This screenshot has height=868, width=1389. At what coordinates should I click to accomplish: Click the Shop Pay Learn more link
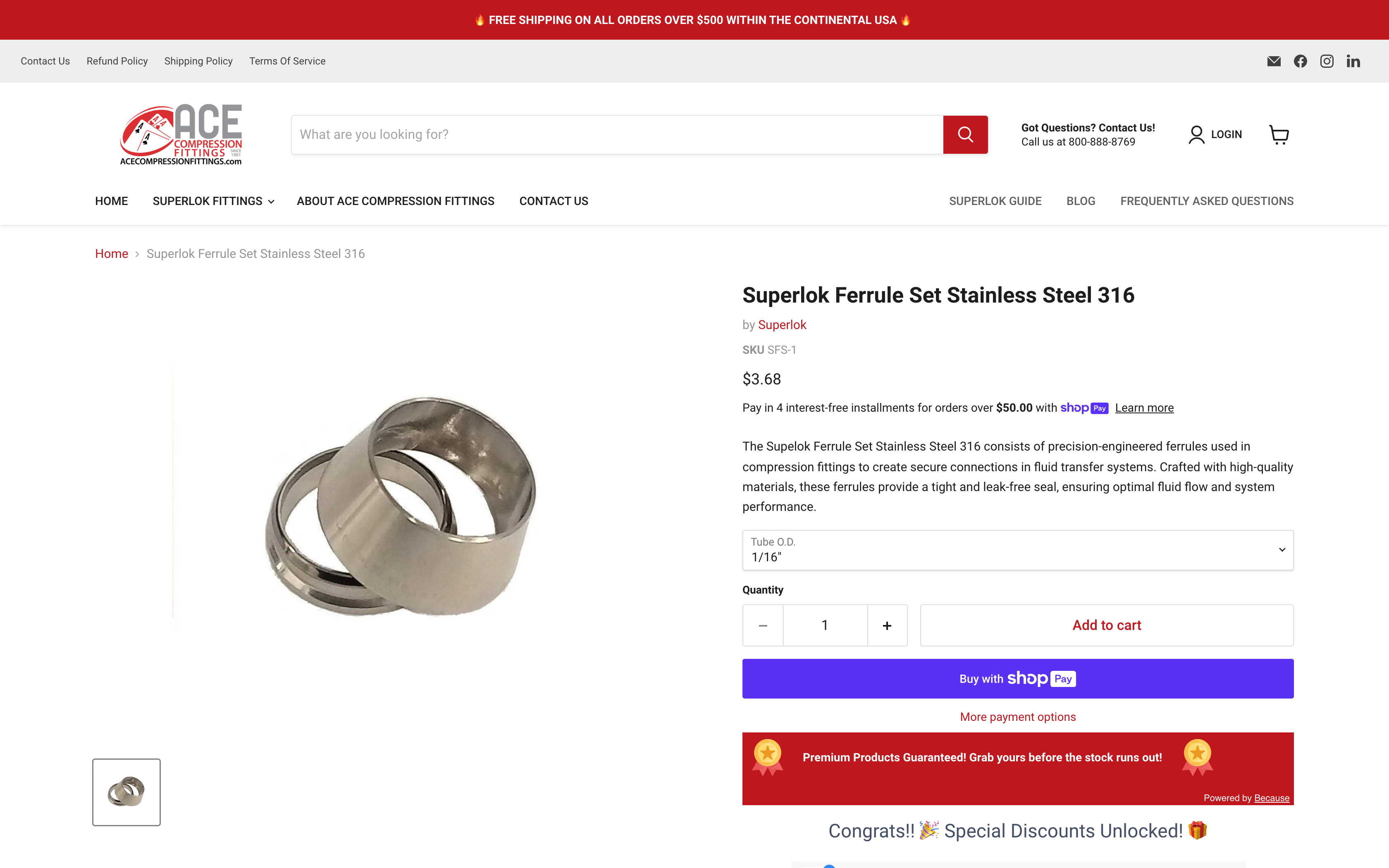coord(1144,408)
